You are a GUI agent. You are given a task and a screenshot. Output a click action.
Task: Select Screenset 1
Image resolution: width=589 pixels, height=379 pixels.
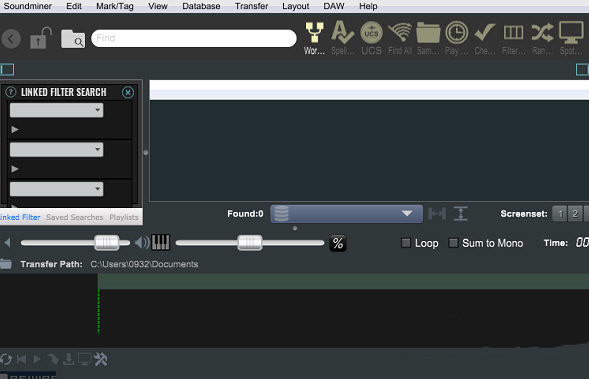pyautogui.click(x=560, y=214)
